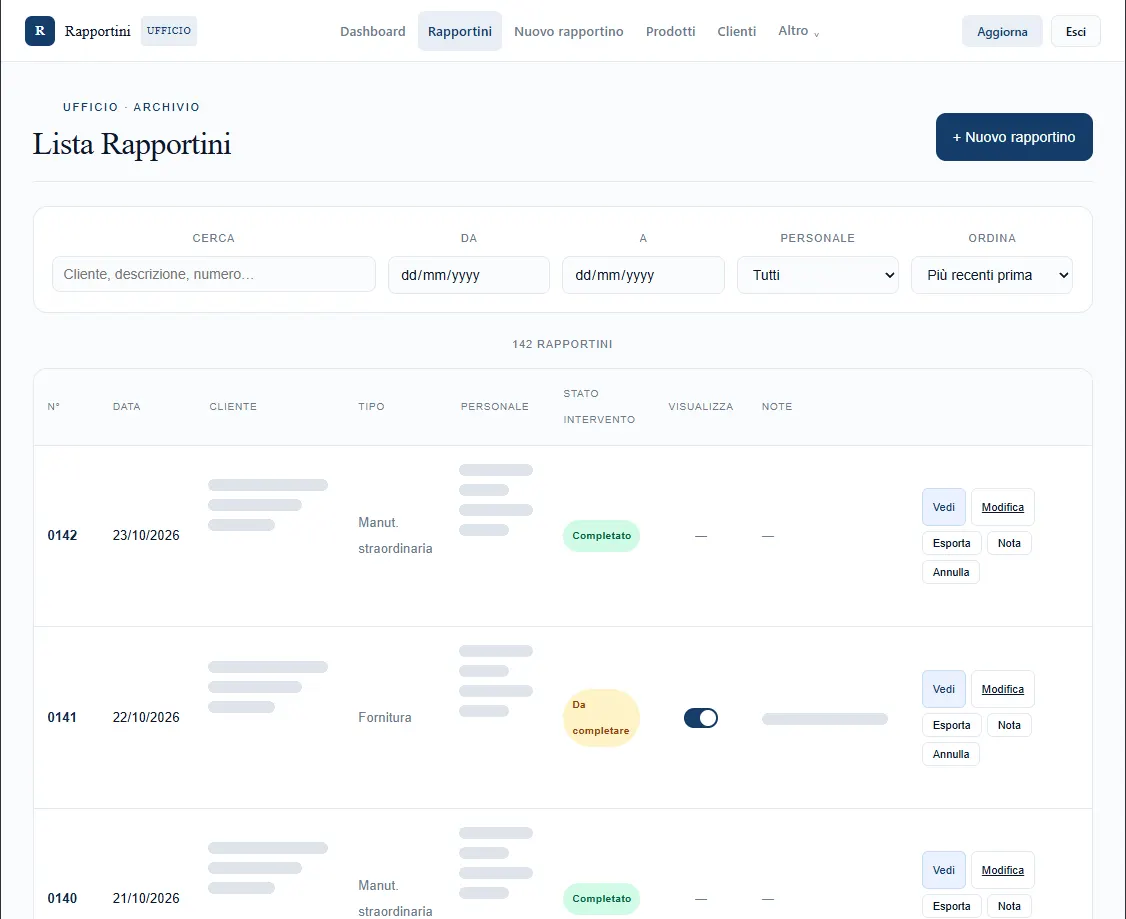The image size is (1126, 919).
Task: Click date 23/10/2026
Action: [146, 536]
